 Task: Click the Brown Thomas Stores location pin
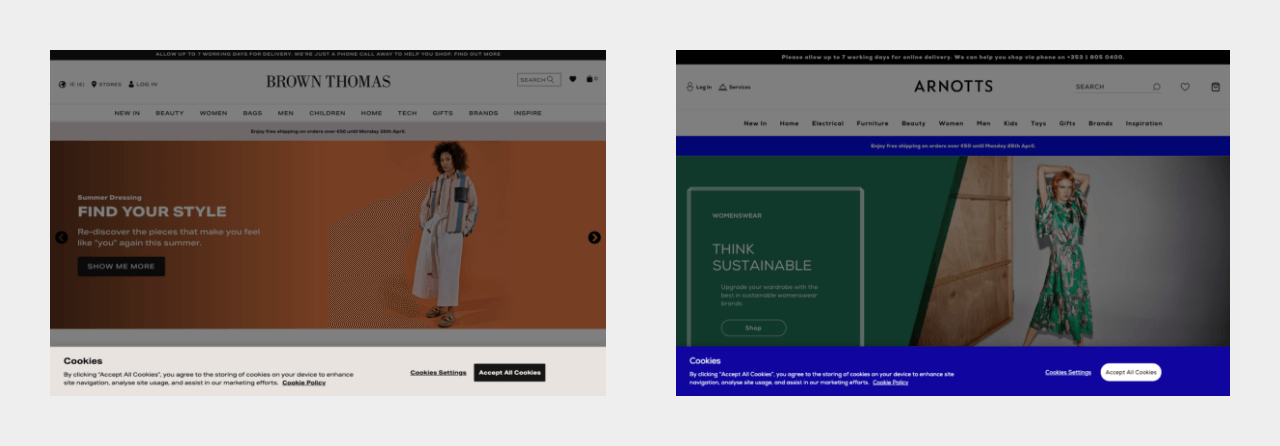pos(94,84)
